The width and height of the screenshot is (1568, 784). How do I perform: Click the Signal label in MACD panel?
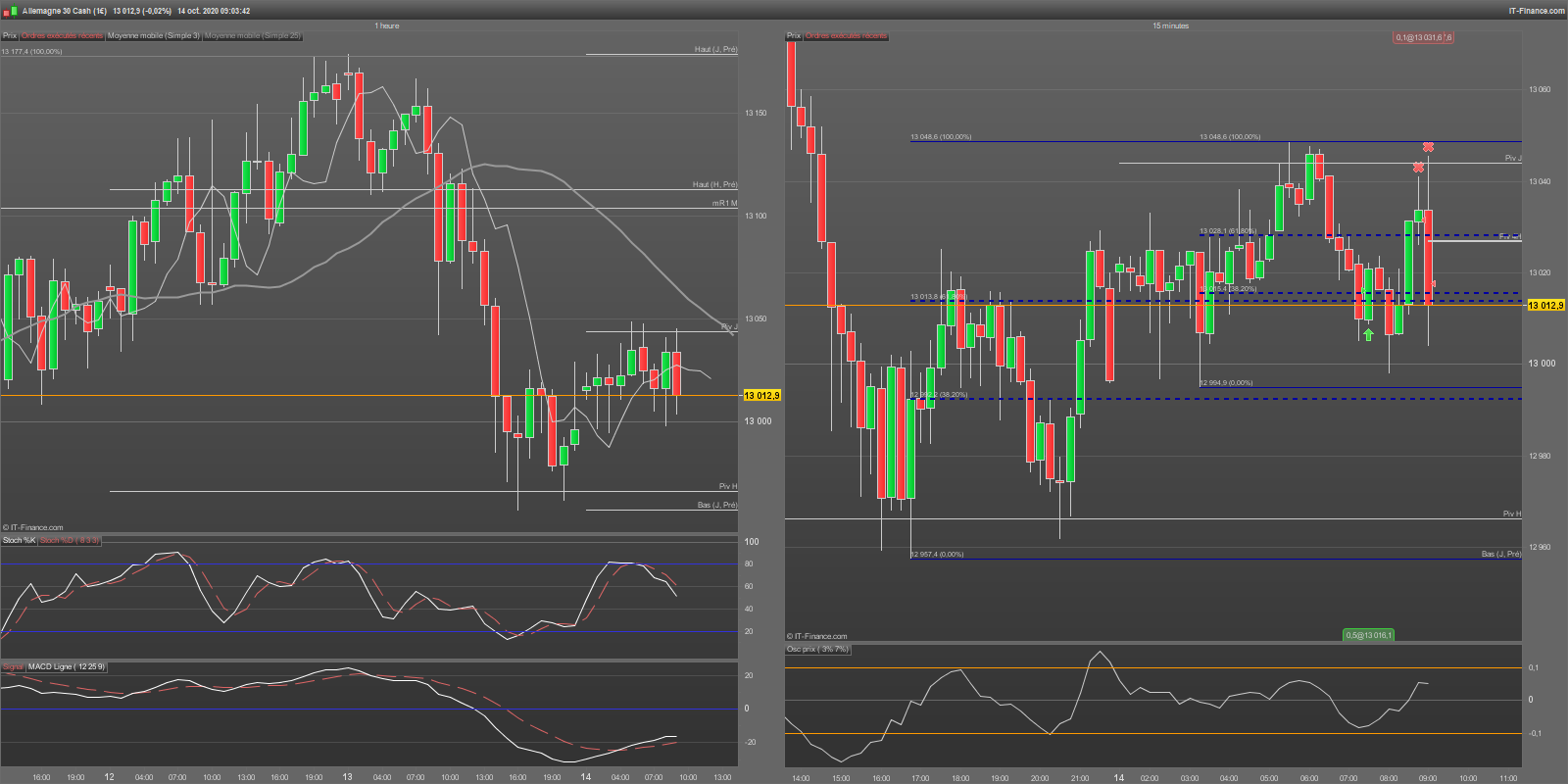13,666
